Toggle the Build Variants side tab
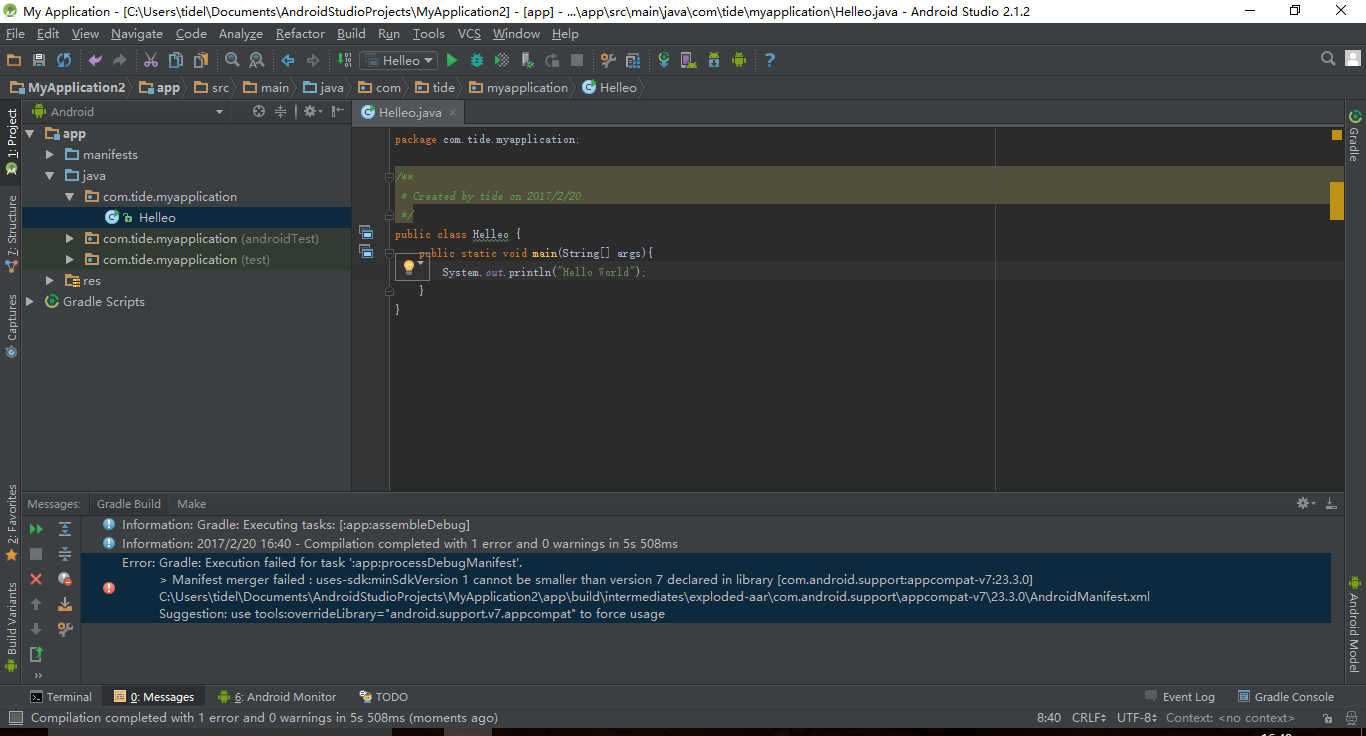This screenshot has width=1366, height=736. (12, 625)
